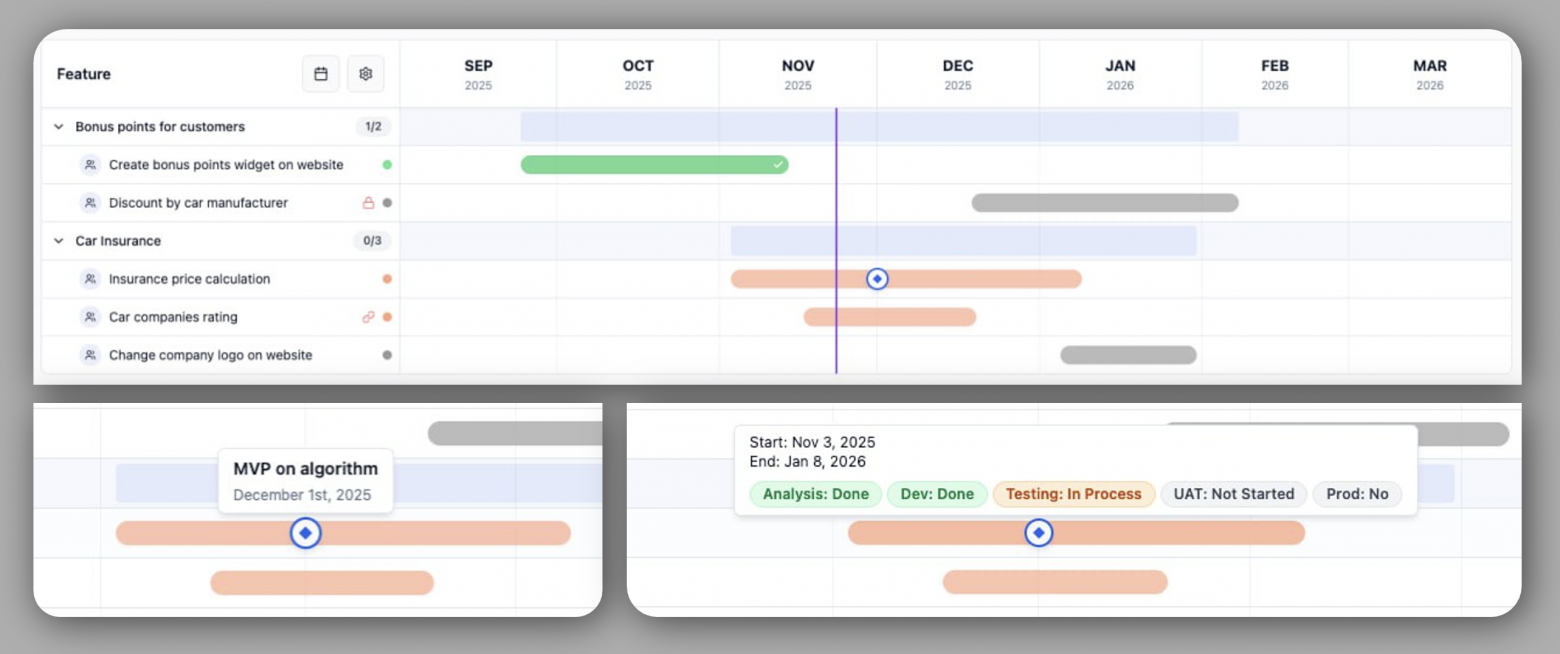The height and width of the screenshot is (654, 1560).
Task: Click orange status dot on Insurance price calculation
Action: pos(387,279)
